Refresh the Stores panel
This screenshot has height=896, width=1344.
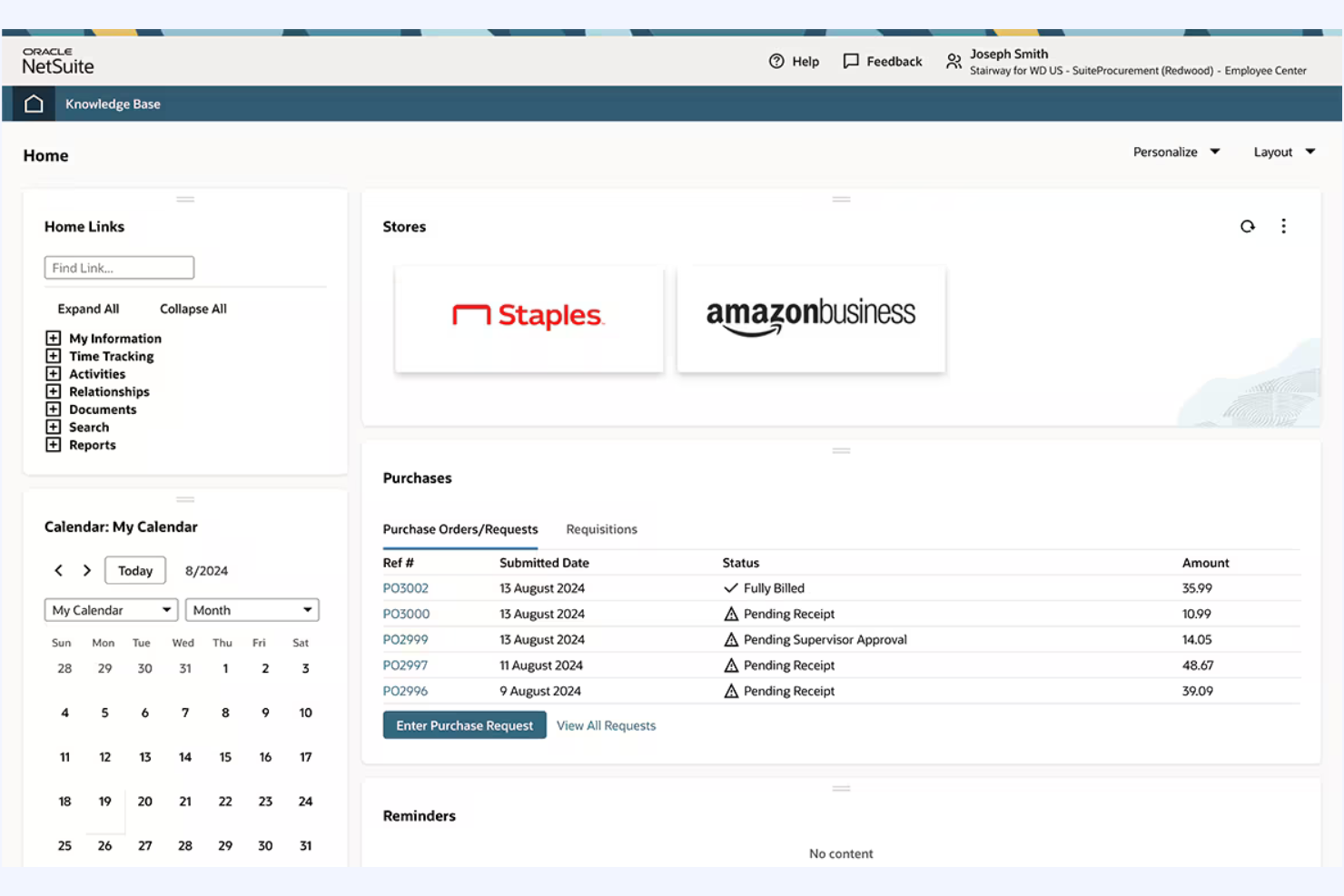pos(1248,226)
